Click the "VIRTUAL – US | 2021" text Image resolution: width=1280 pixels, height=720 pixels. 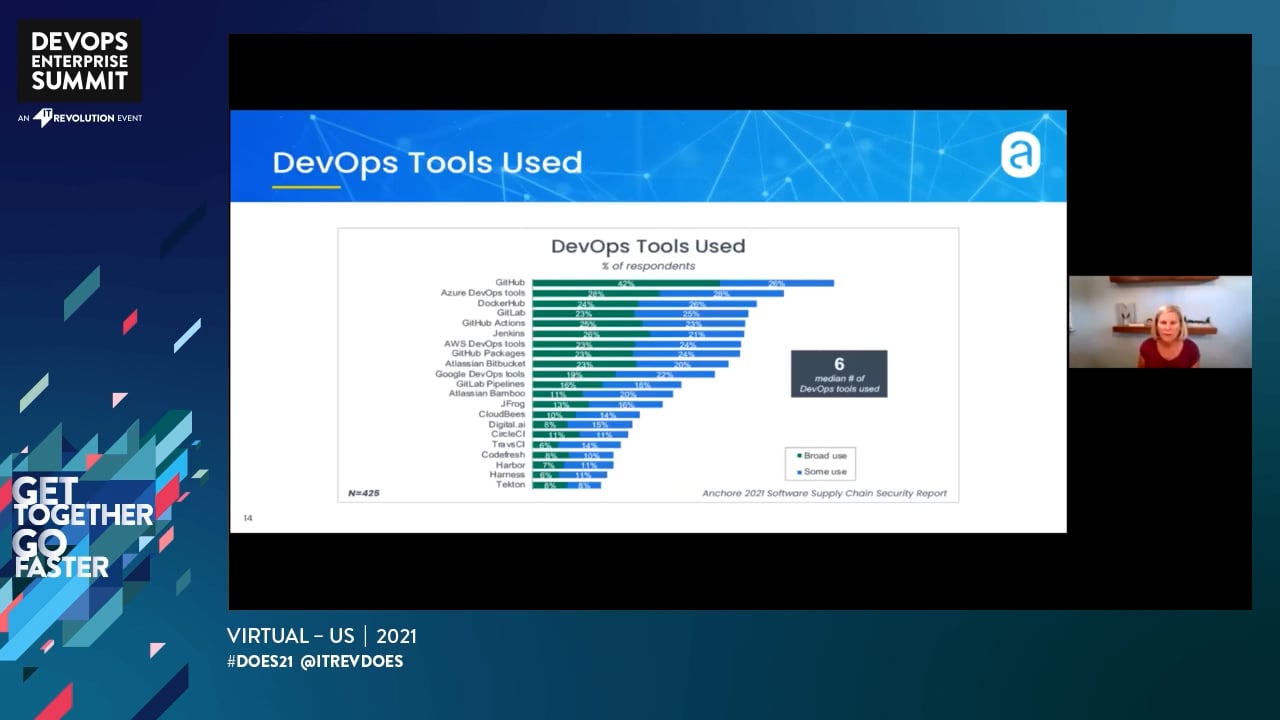(x=322, y=636)
